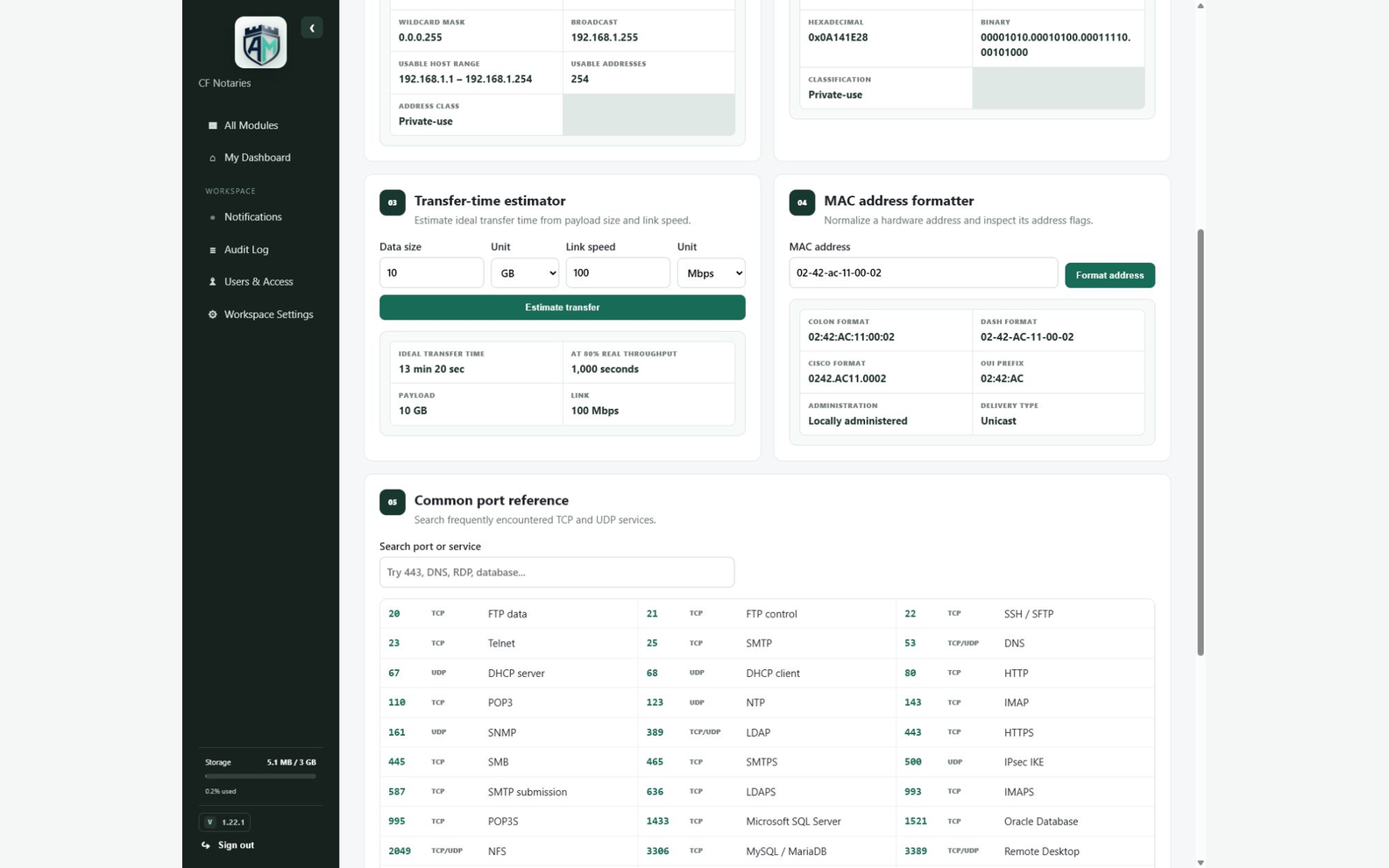The width and height of the screenshot is (1389, 868).
Task: Click the page vertical scrollbar thumb
Action: 1200,442
